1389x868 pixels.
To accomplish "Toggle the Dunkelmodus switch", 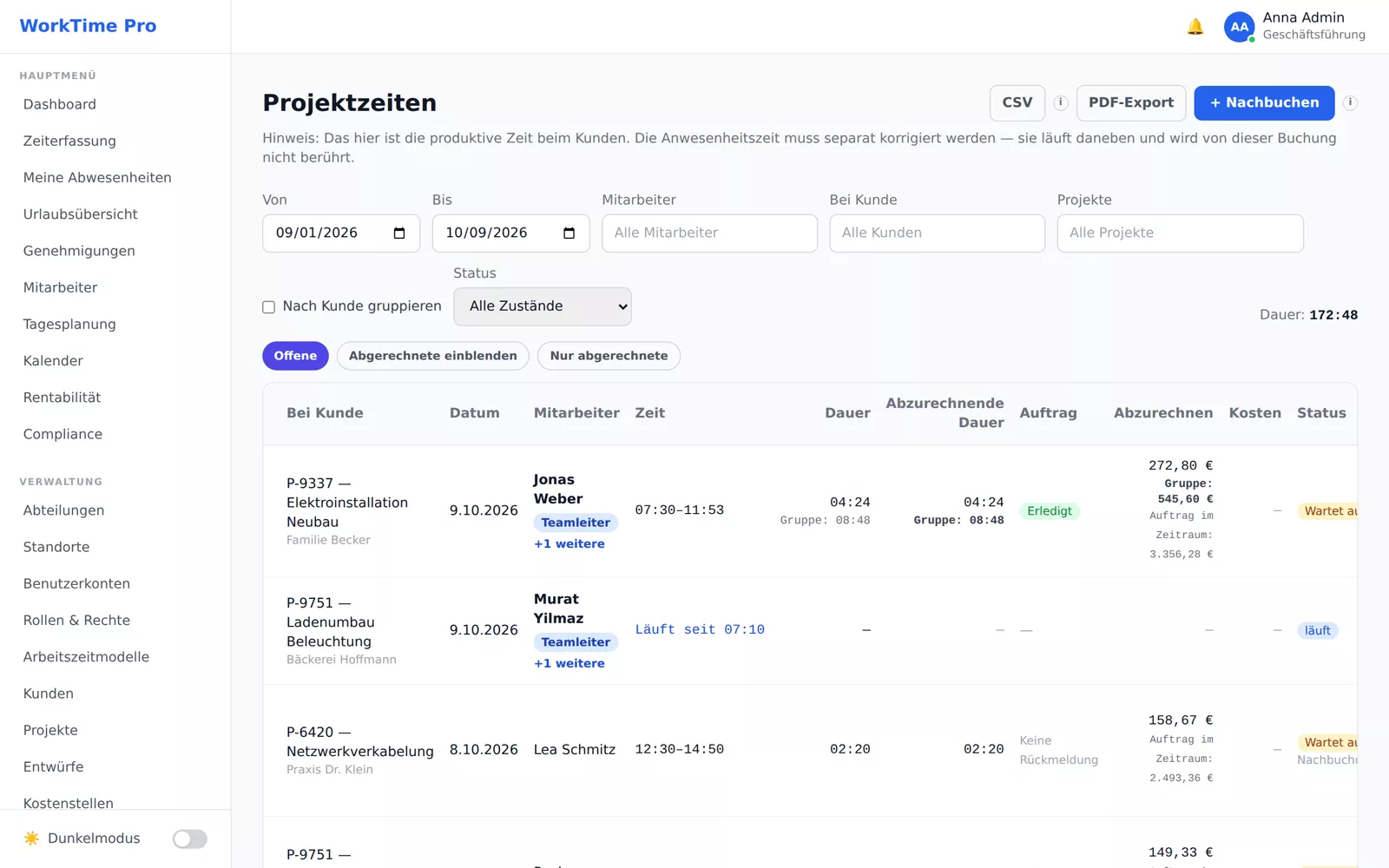I will point(189,838).
